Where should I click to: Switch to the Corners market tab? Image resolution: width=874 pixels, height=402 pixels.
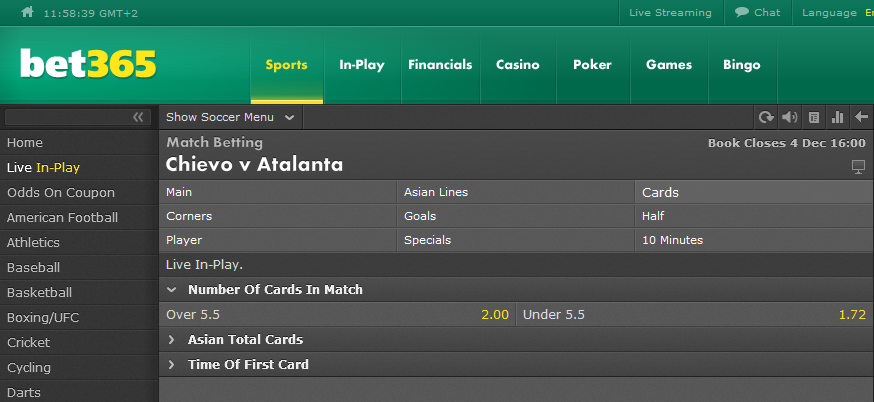click(x=278, y=216)
